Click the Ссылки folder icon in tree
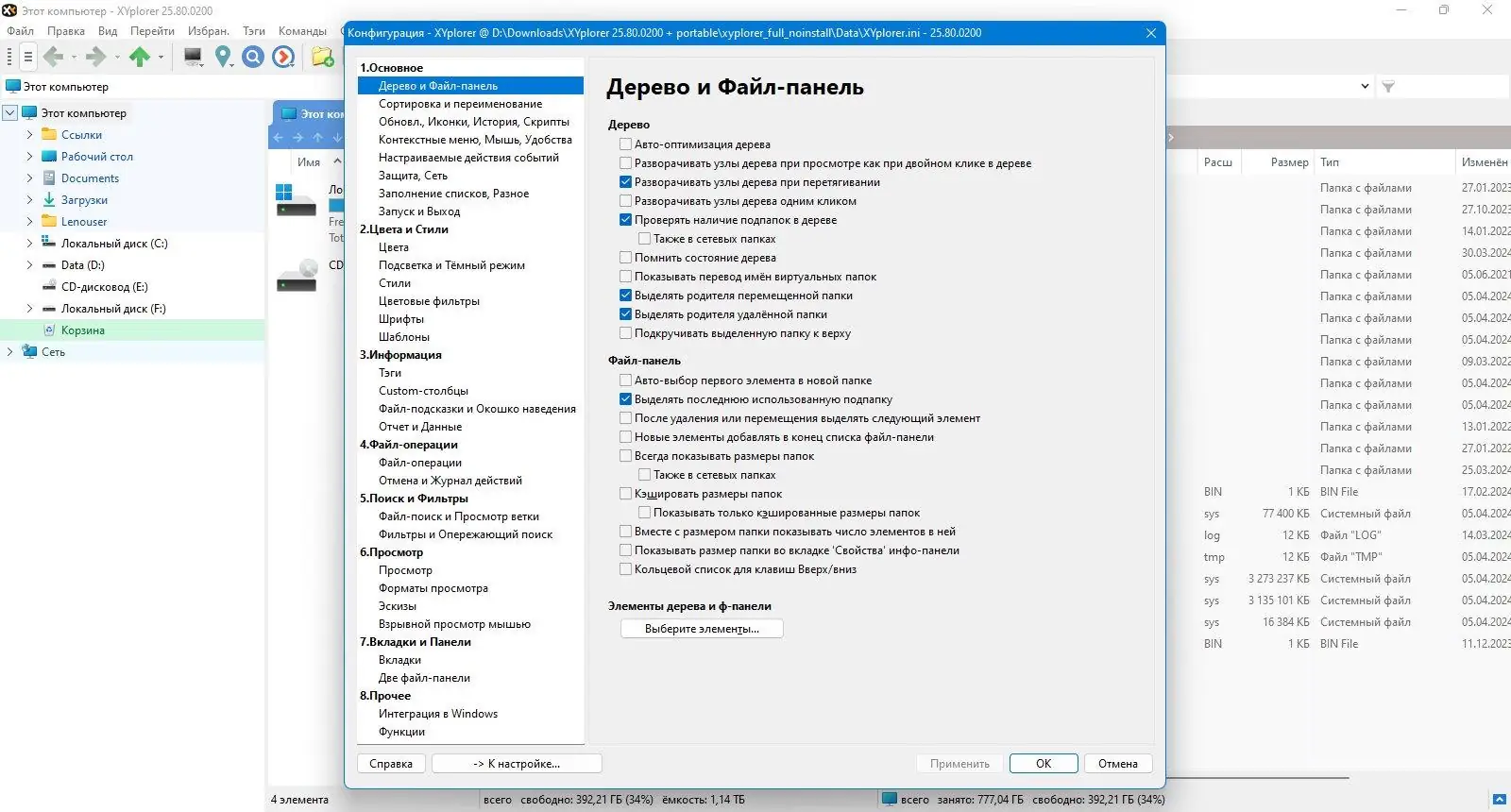This screenshot has width=1511, height=812. 49,135
